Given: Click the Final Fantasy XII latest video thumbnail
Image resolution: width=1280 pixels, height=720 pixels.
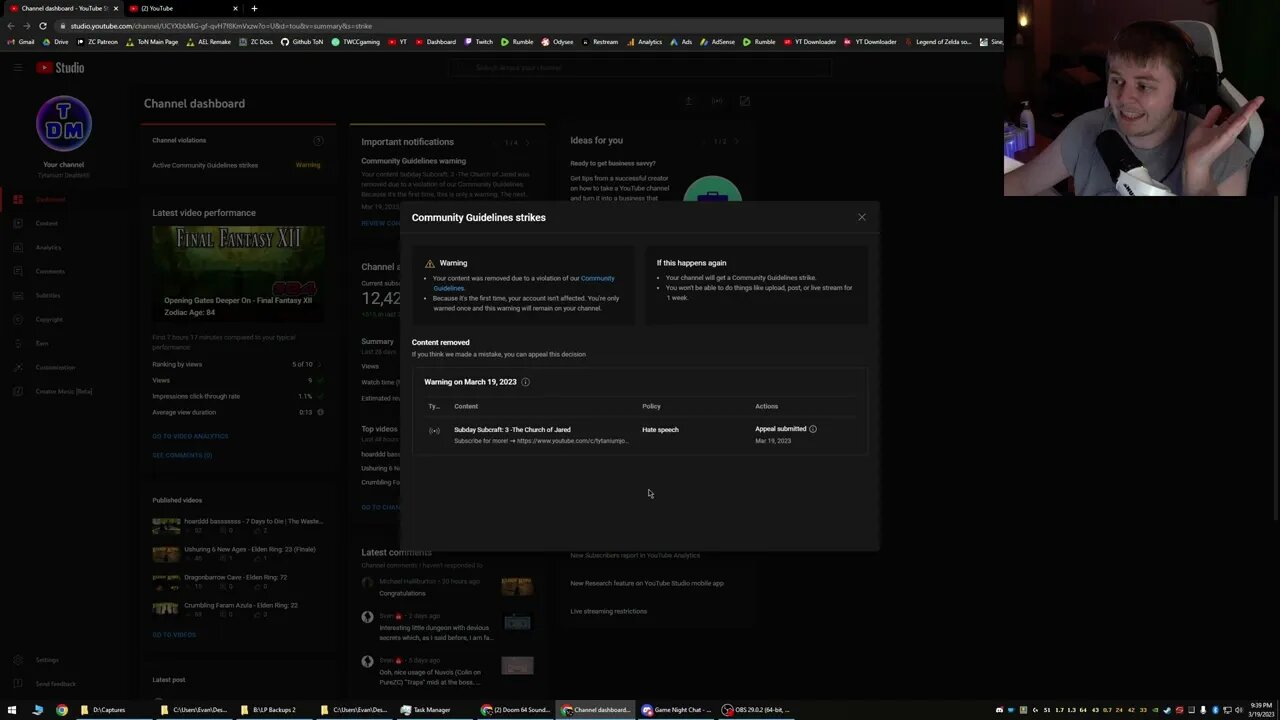Looking at the screenshot, I should 238,273.
